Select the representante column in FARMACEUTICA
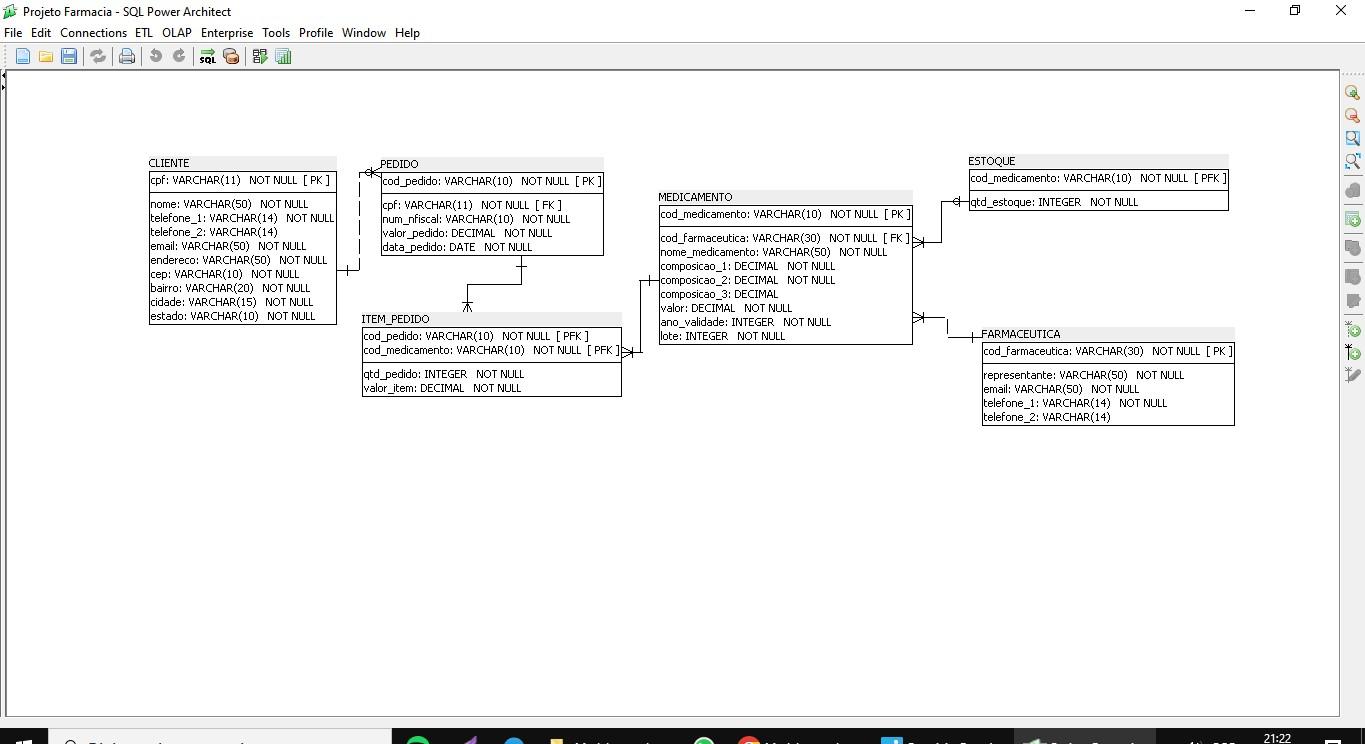1365x744 pixels. [x=1083, y=375]
